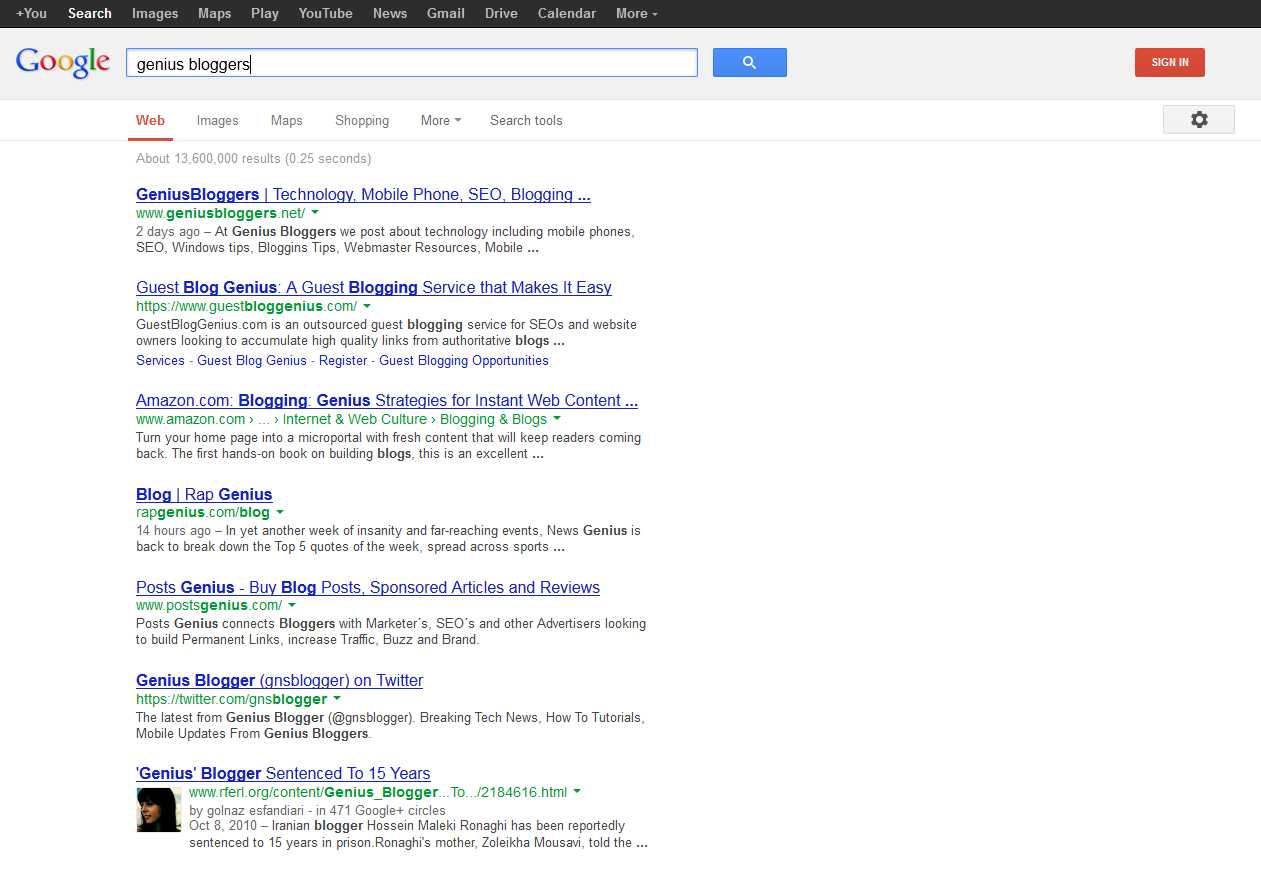Open Drive from the top bar
This screenshot has height=873, width=1261.
(501, 13)
